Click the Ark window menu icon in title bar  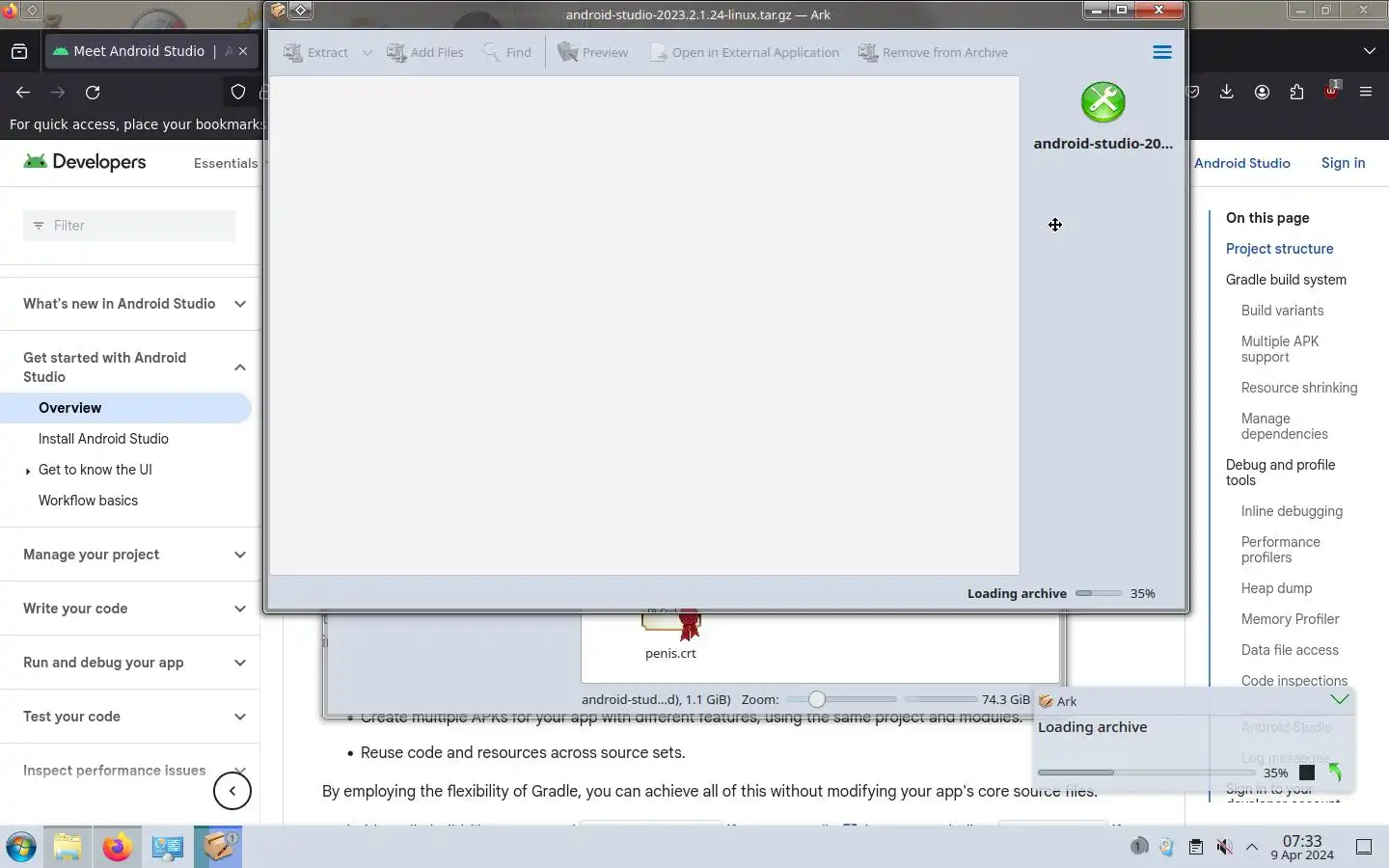[278, 11]
